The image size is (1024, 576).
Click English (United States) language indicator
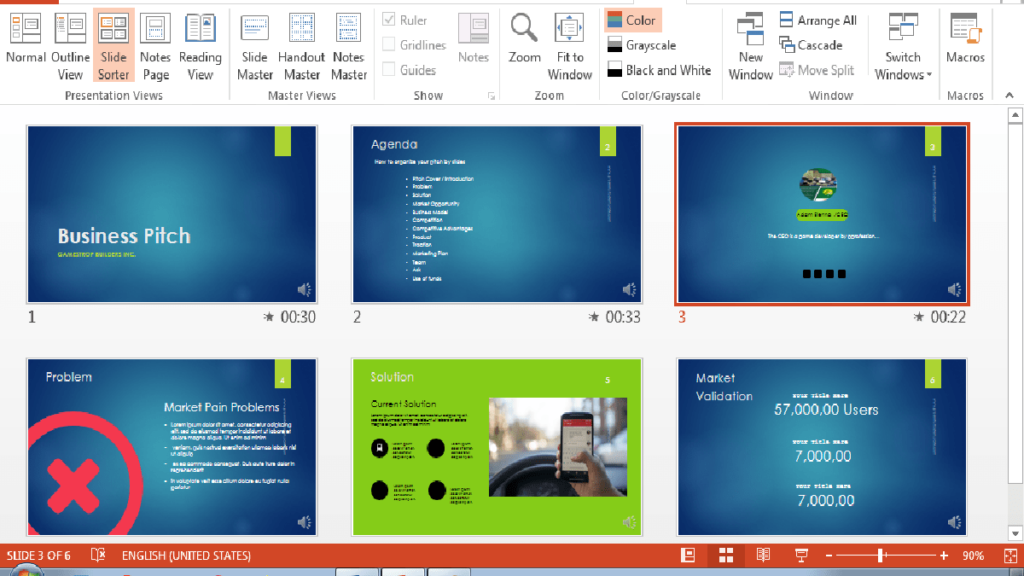click(186, 556)
